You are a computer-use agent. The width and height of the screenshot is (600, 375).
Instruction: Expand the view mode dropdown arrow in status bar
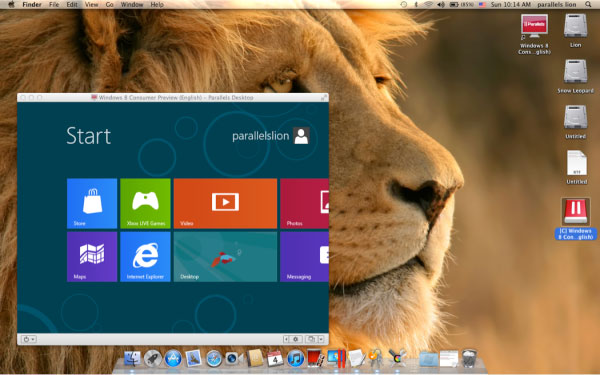pos(321,339)
